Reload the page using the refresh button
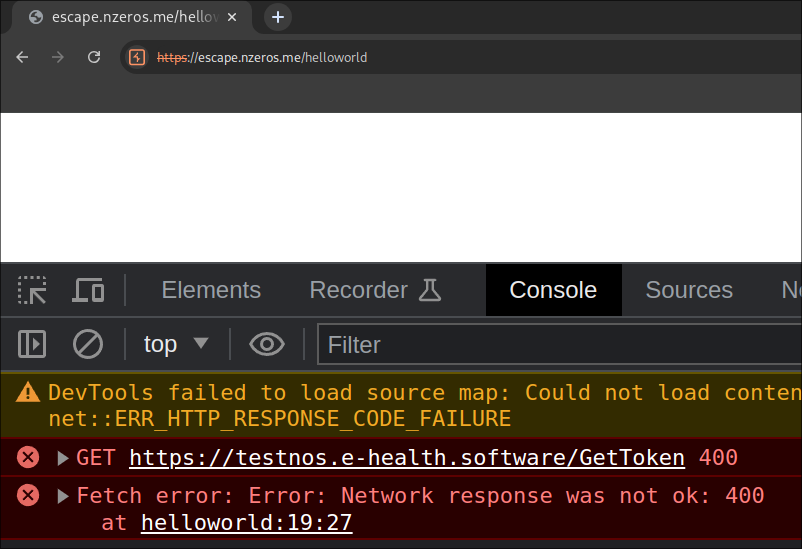Image resolution: width=802 pixels, height=549 pixels. (x=94, y=58)
